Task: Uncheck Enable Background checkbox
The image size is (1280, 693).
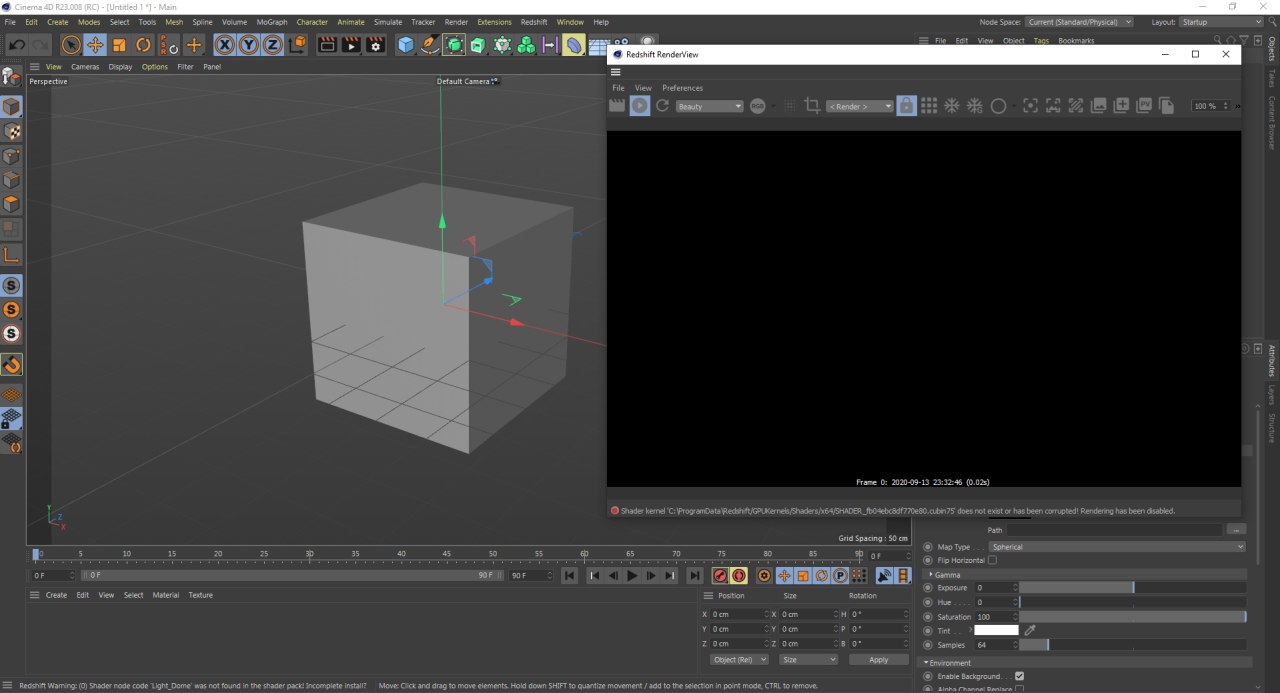Action: [1019, 677]
